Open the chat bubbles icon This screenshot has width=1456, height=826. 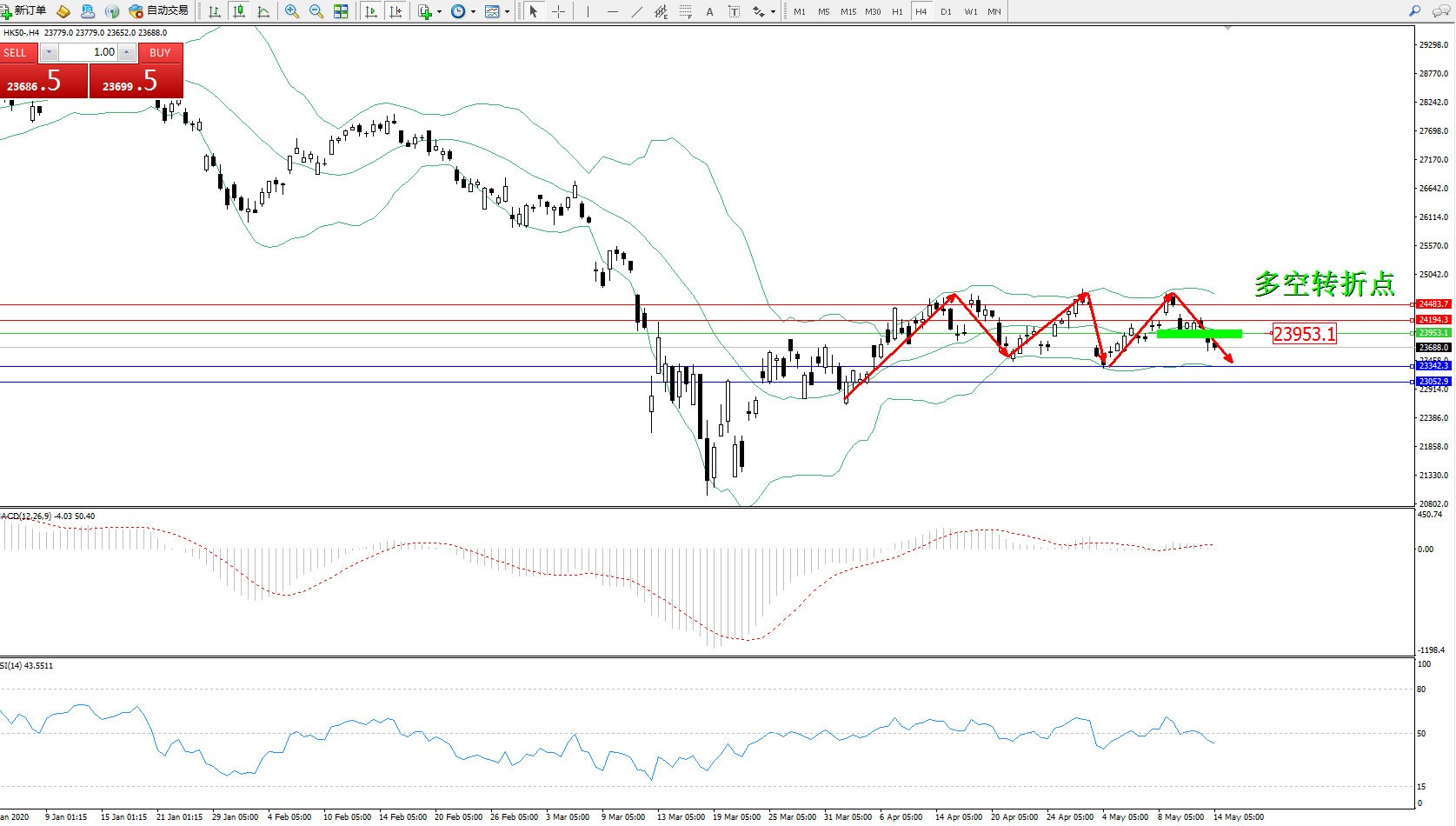(1440, 11)
